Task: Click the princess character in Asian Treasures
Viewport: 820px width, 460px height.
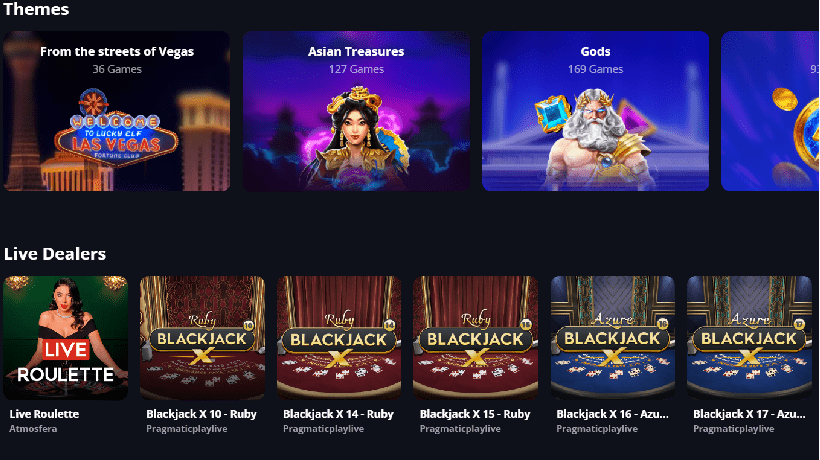Action: point(357,135)
